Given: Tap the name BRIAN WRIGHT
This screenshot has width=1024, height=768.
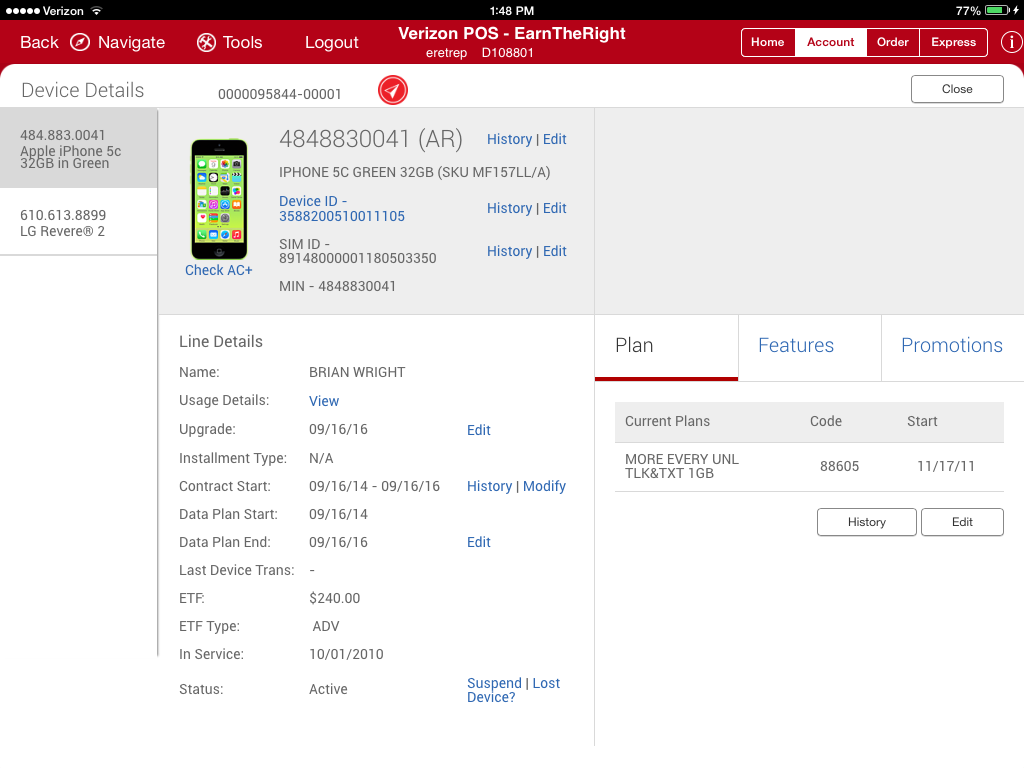Looking at the screenshot, I should click(x=357, y=372).
